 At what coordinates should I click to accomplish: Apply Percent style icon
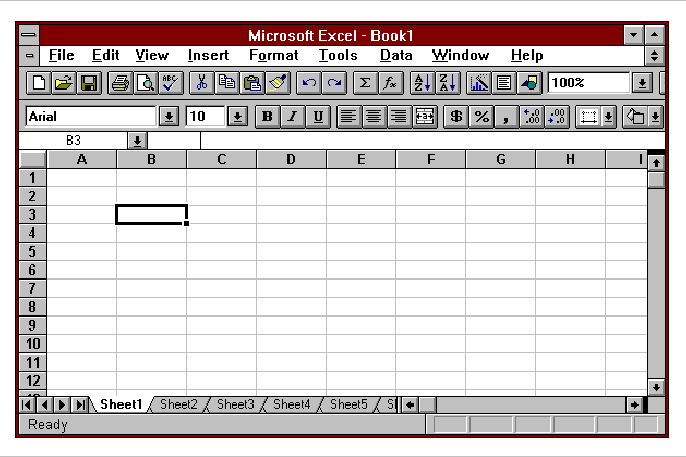pyautogui.click(x=481, y=117)
